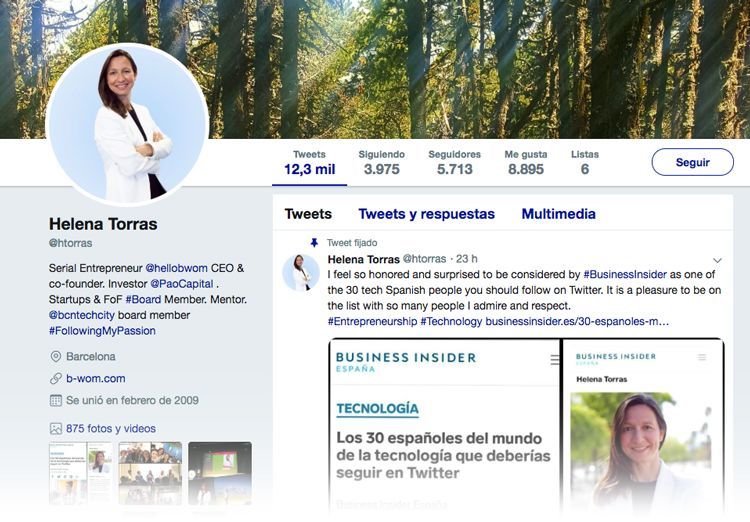This screenshot has height=522, width=750.
Task: Open the first media thumbnail Business Insider
Action: [x=81, y=473]
